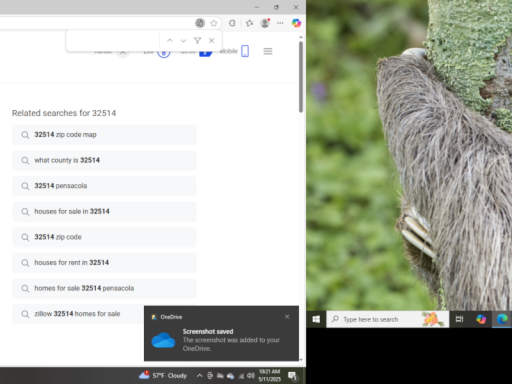512x384 pixels.
Task: Click the Edge extensions icon
Action: (232, 23)
